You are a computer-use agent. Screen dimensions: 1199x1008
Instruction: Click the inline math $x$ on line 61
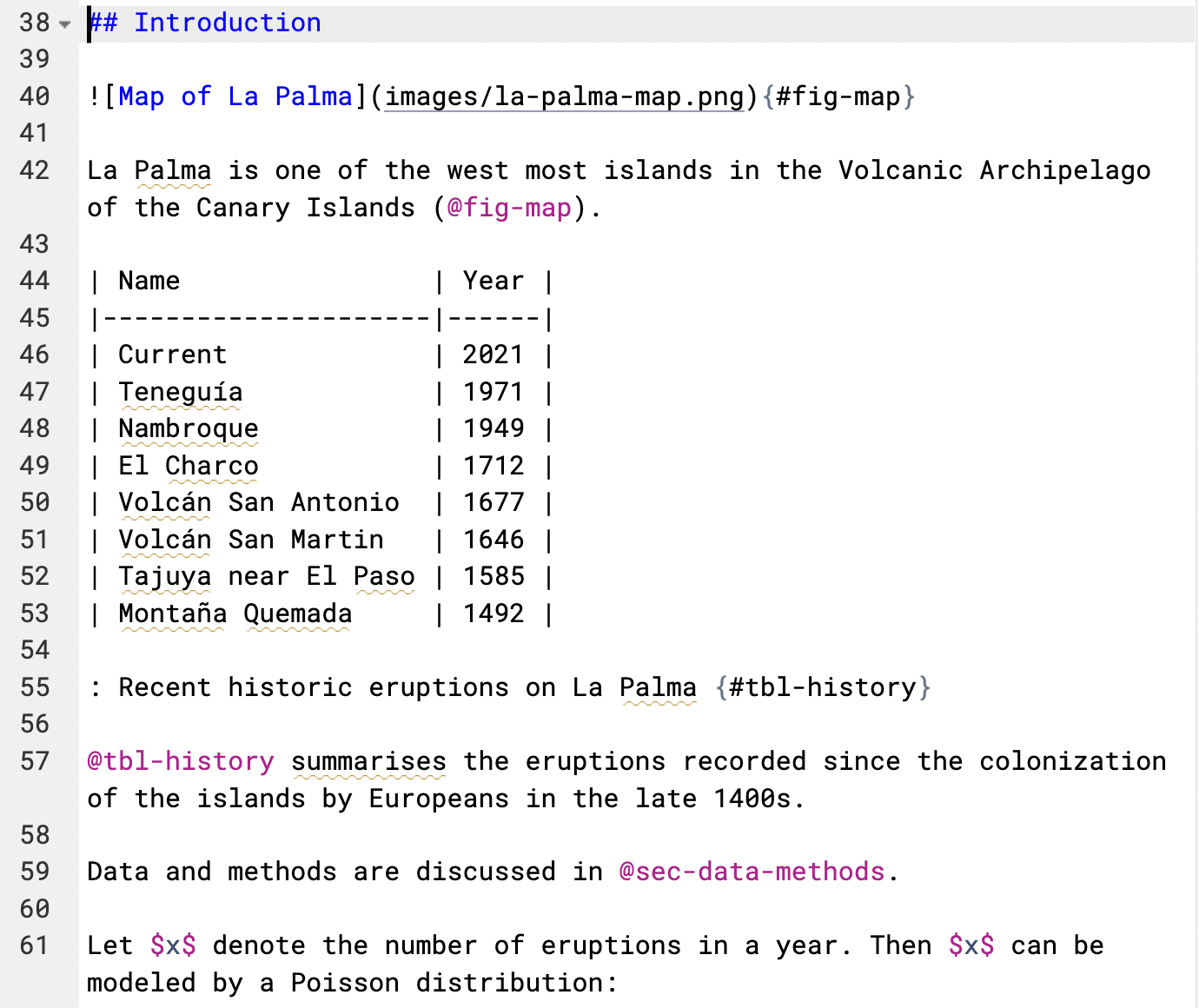(173, 946)
